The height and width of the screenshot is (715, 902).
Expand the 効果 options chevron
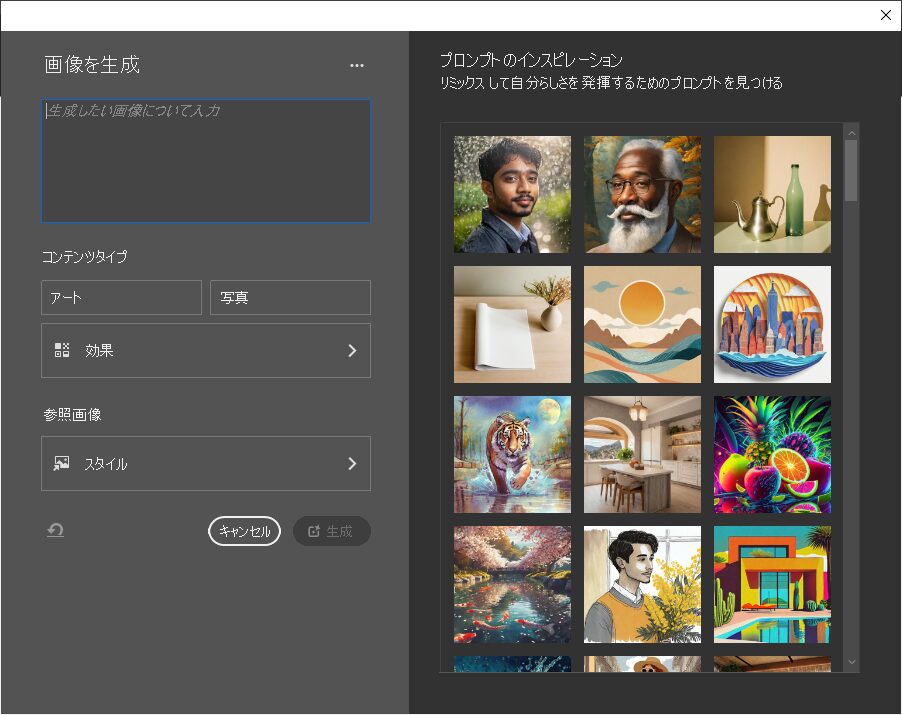pyautogui.click(x=353, y=351)
